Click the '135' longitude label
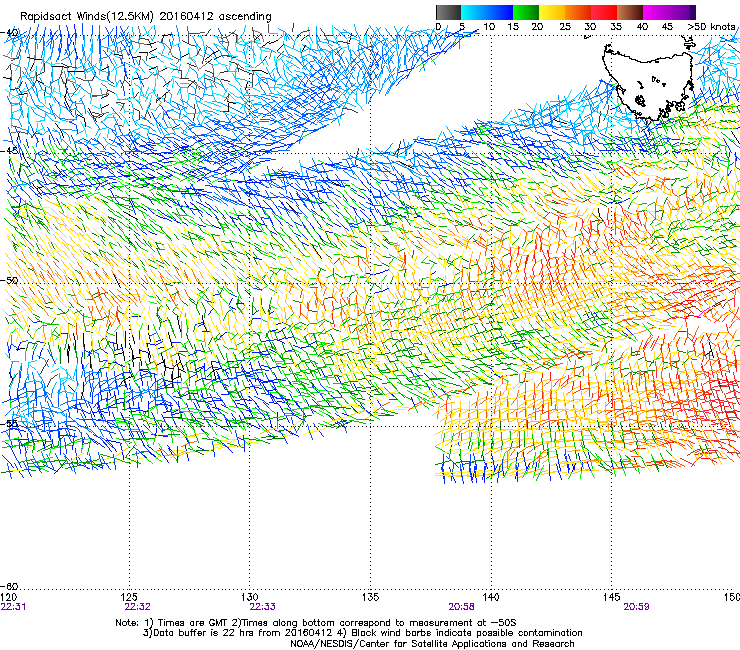 370,597
